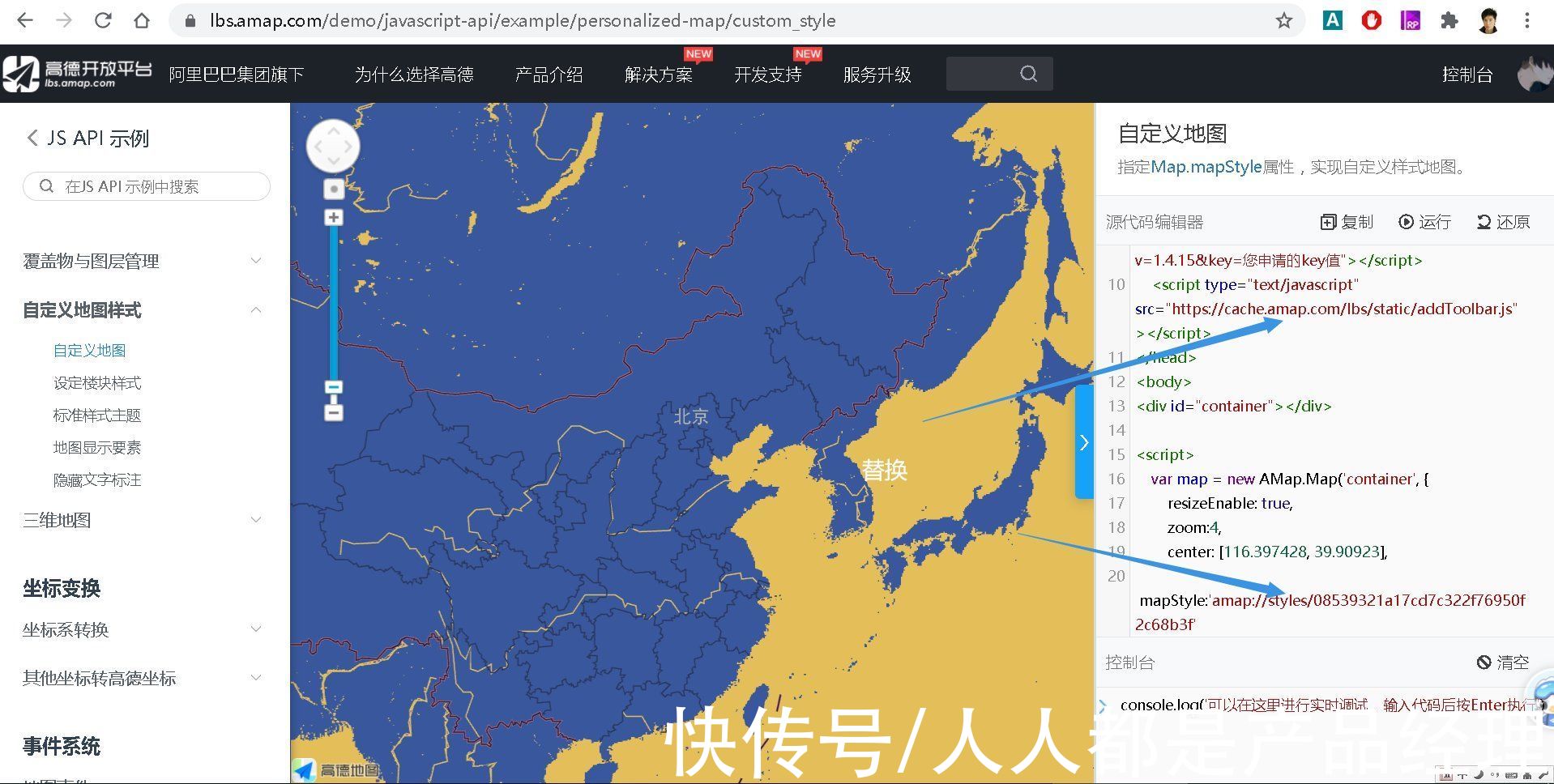Open the green A extension
This screenshot has width=1554, height=784.
1332,21
